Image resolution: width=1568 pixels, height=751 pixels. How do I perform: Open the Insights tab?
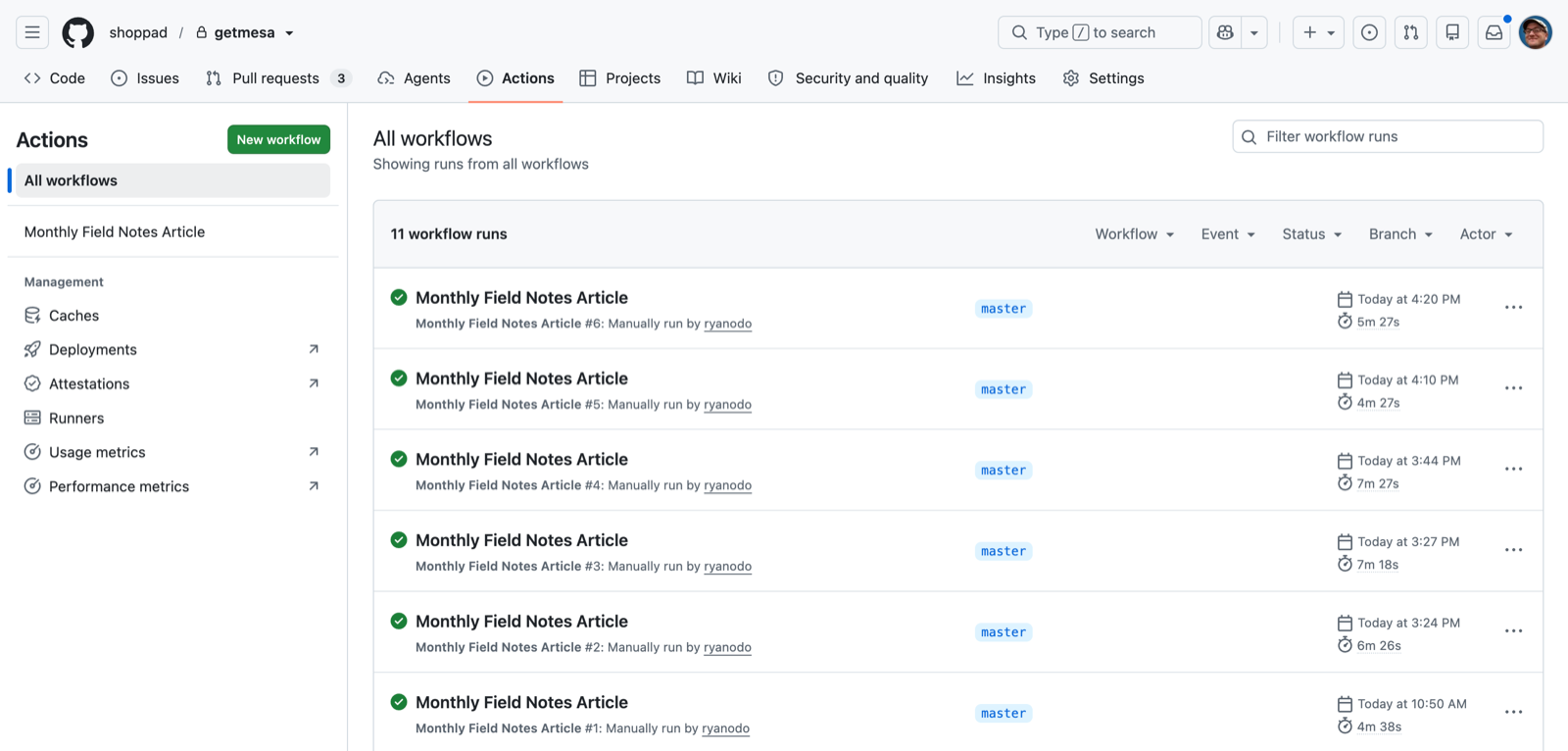pyautogui.click(x=997, y=78)
